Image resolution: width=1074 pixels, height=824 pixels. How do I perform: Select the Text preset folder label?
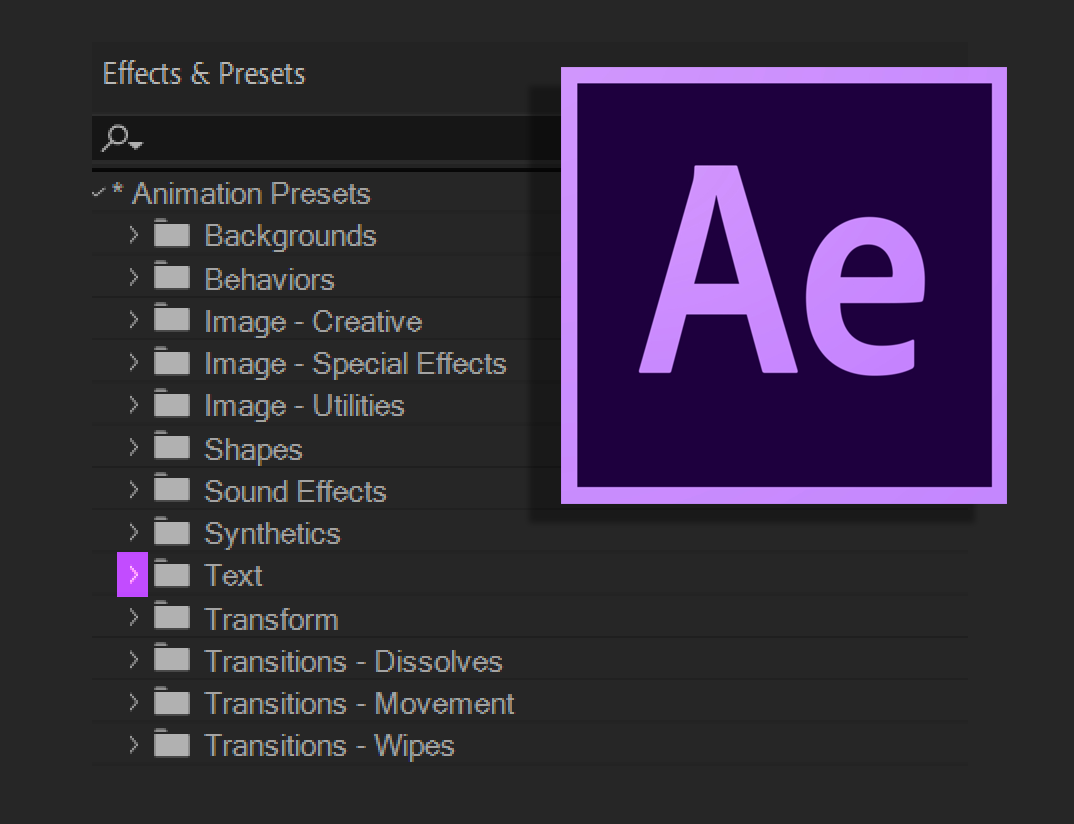point(233,575)
